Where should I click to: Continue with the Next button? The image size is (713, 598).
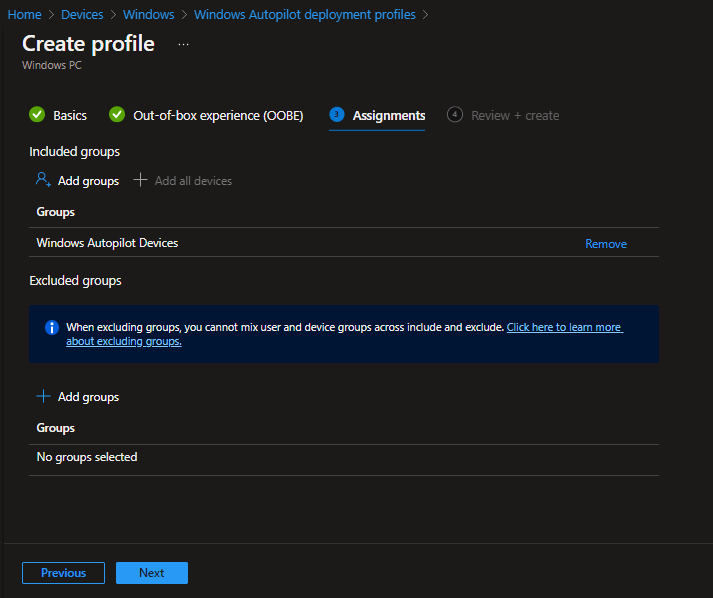click(x=152, y=573)
